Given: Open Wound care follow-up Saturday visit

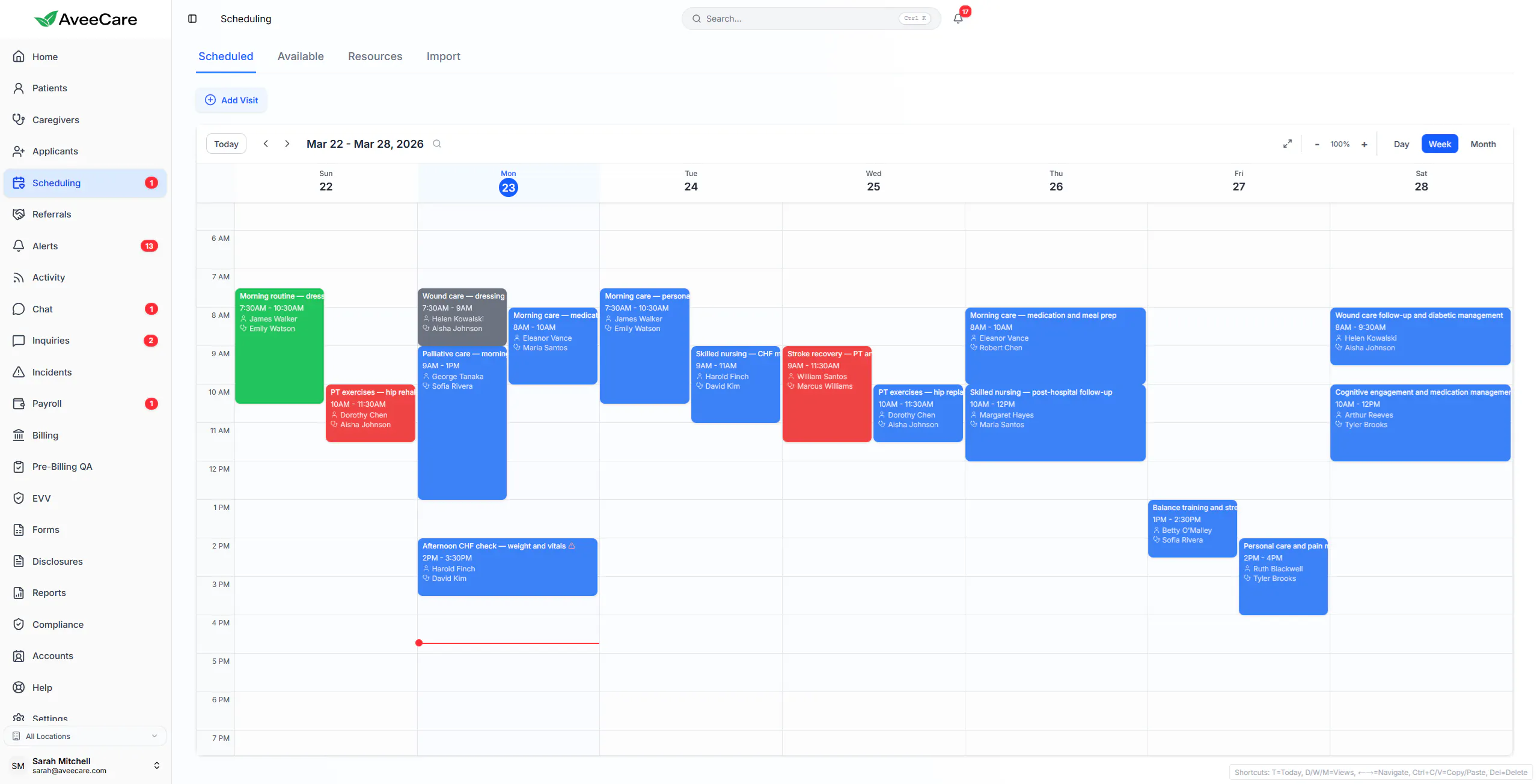Looking at the screenshot, I should (x=1420, y=336).
